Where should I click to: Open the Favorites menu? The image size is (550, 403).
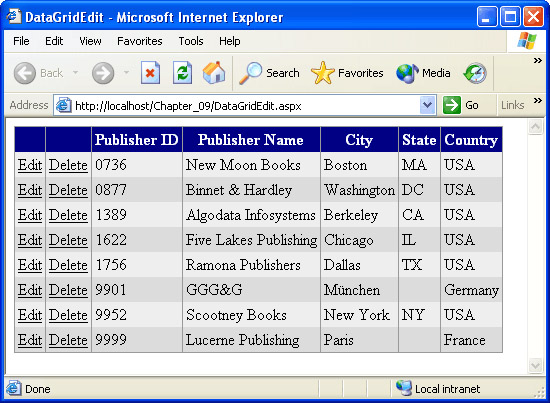tap(140, 41)
